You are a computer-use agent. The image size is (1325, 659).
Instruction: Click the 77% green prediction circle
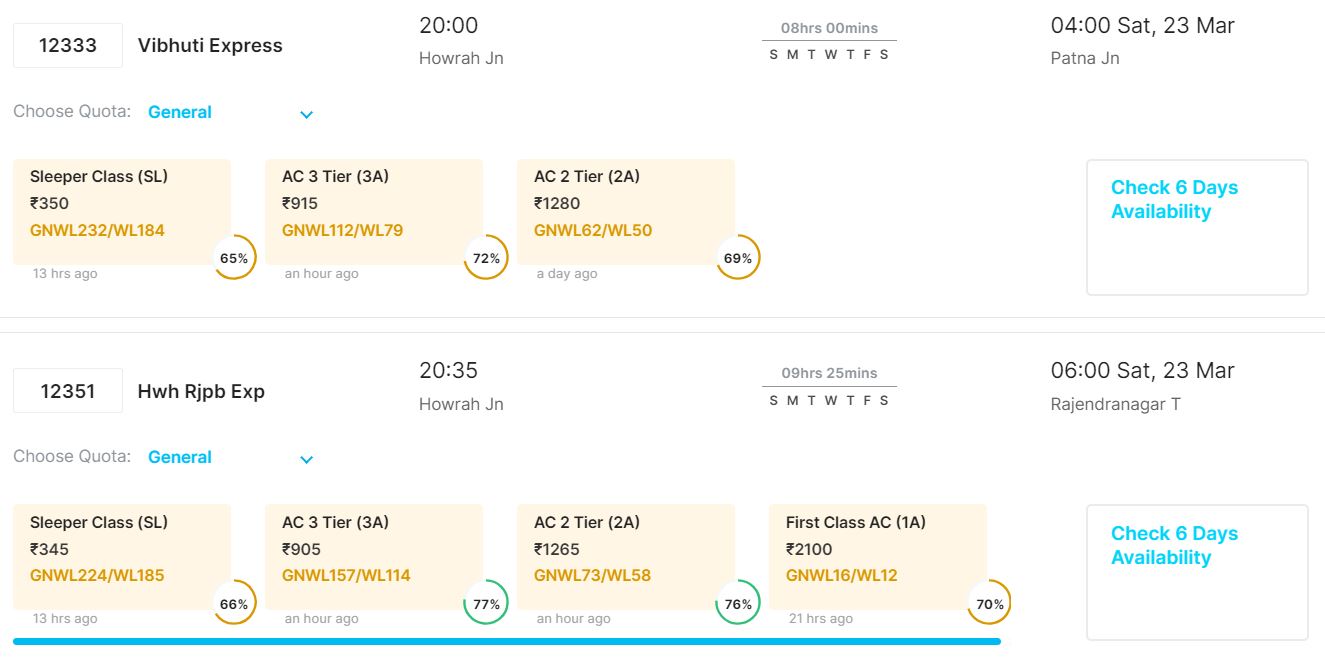[486, 604]
